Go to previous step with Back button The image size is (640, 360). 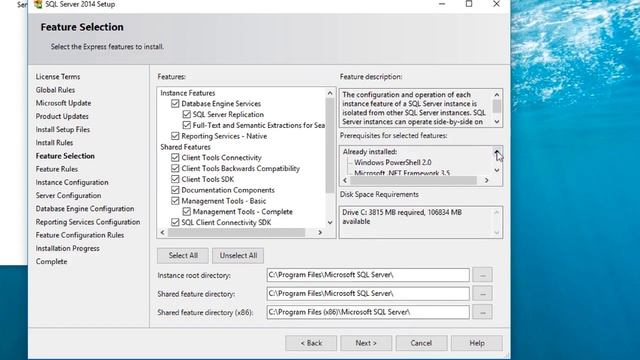pos(311,343)
